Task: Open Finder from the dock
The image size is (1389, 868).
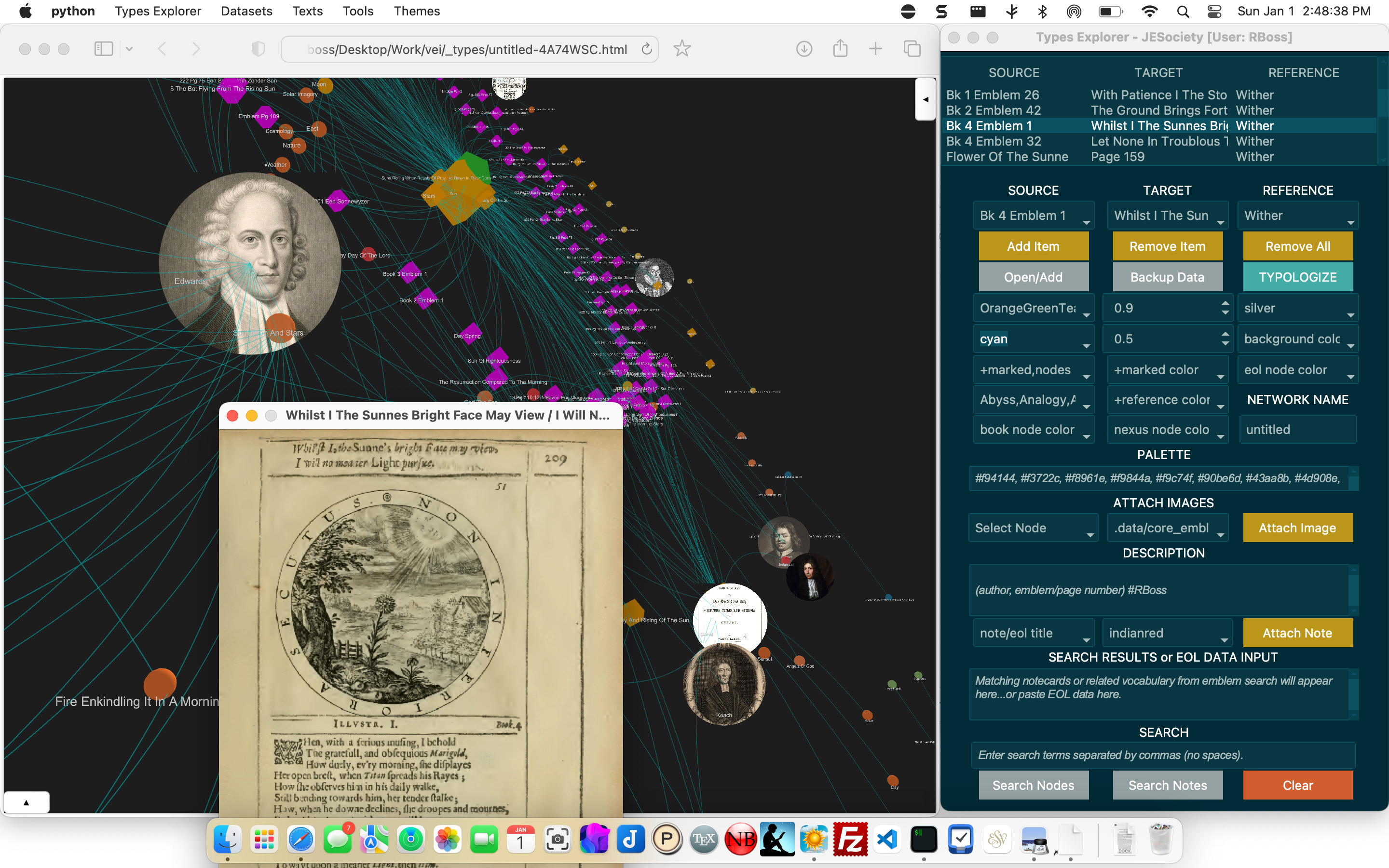Action: (x=227, y=839)
